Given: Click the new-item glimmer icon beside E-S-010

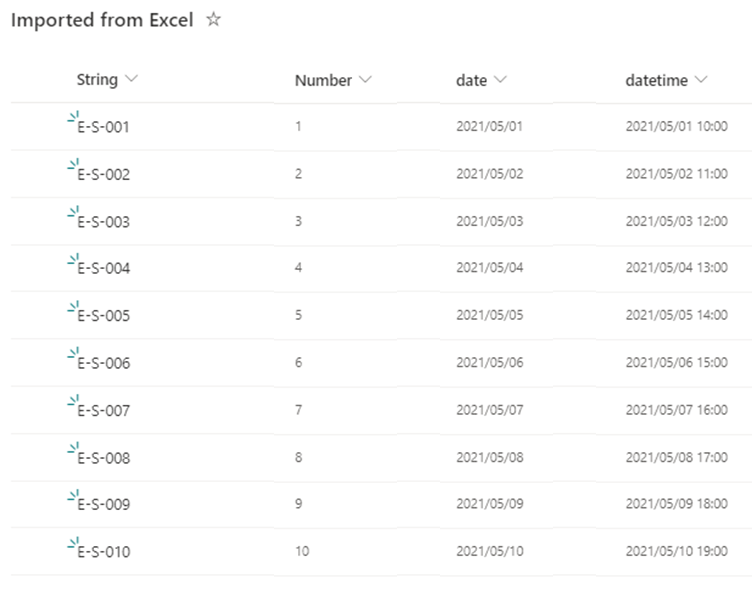Looking at the screenshot, I should pos(72,543).
